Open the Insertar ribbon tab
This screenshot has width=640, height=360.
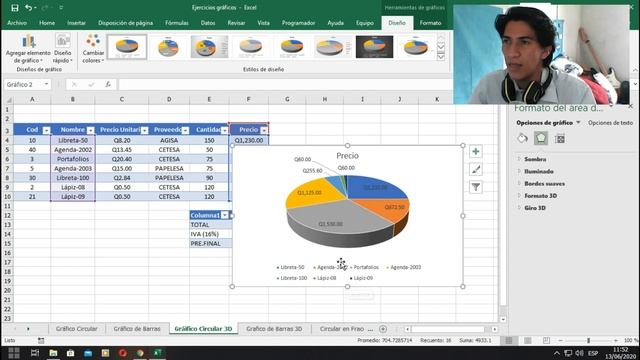tap(76, 23)
